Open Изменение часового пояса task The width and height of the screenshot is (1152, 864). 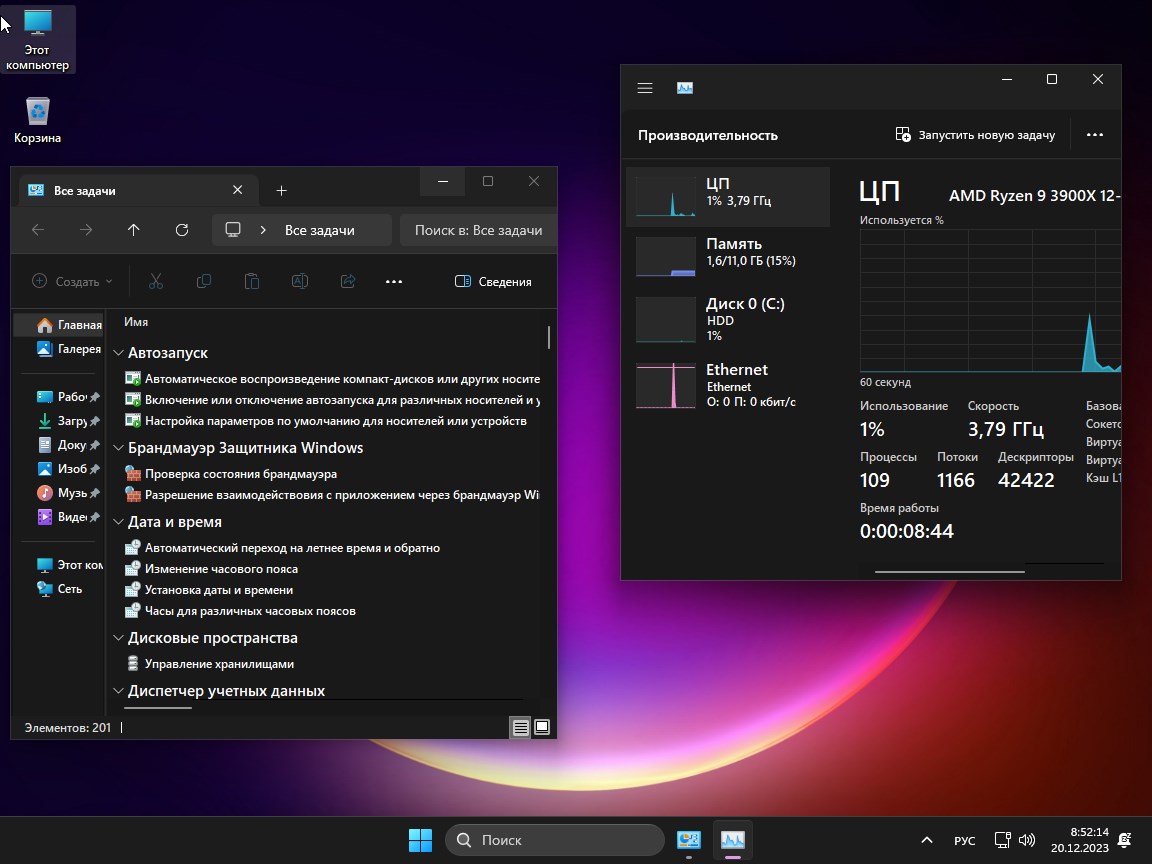point(221,569)
